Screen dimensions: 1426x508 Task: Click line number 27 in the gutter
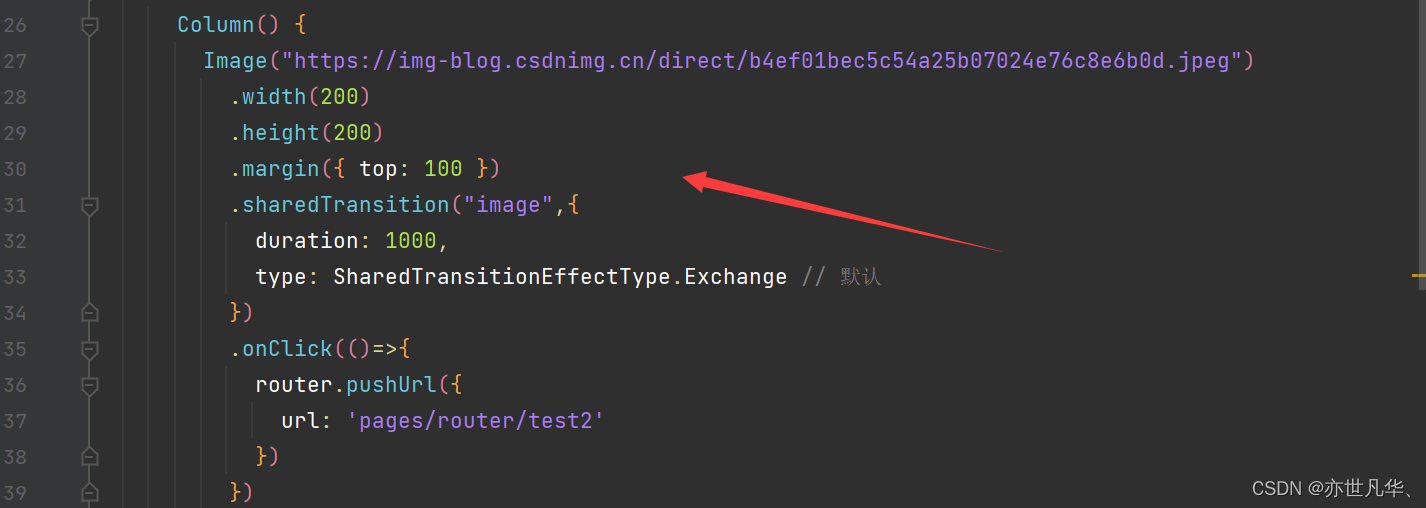[15, 61]
